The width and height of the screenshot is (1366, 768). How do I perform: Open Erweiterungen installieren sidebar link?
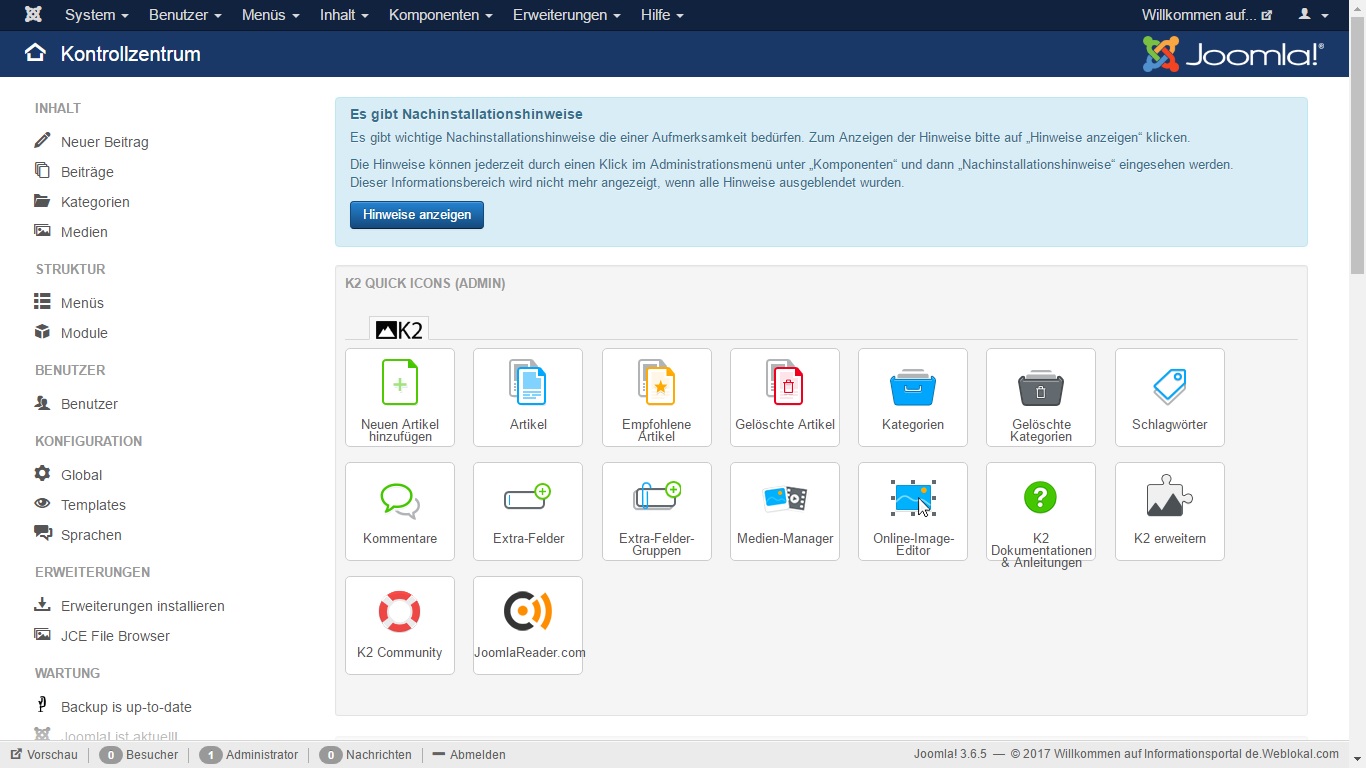(142, 606)
